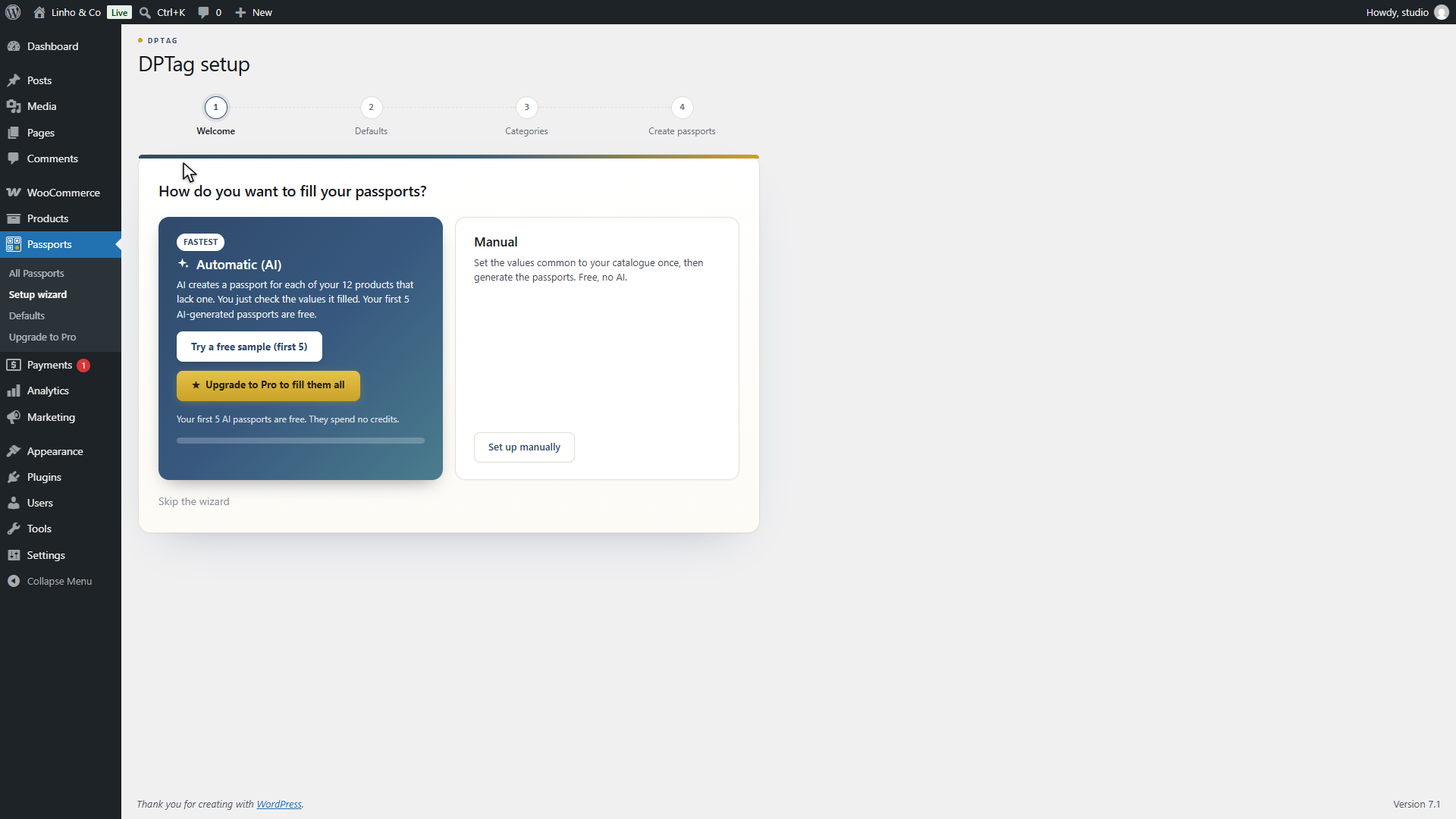Open the Marketing menu item
This screenshot has width=1456, height=819.
tap(61, 417)
